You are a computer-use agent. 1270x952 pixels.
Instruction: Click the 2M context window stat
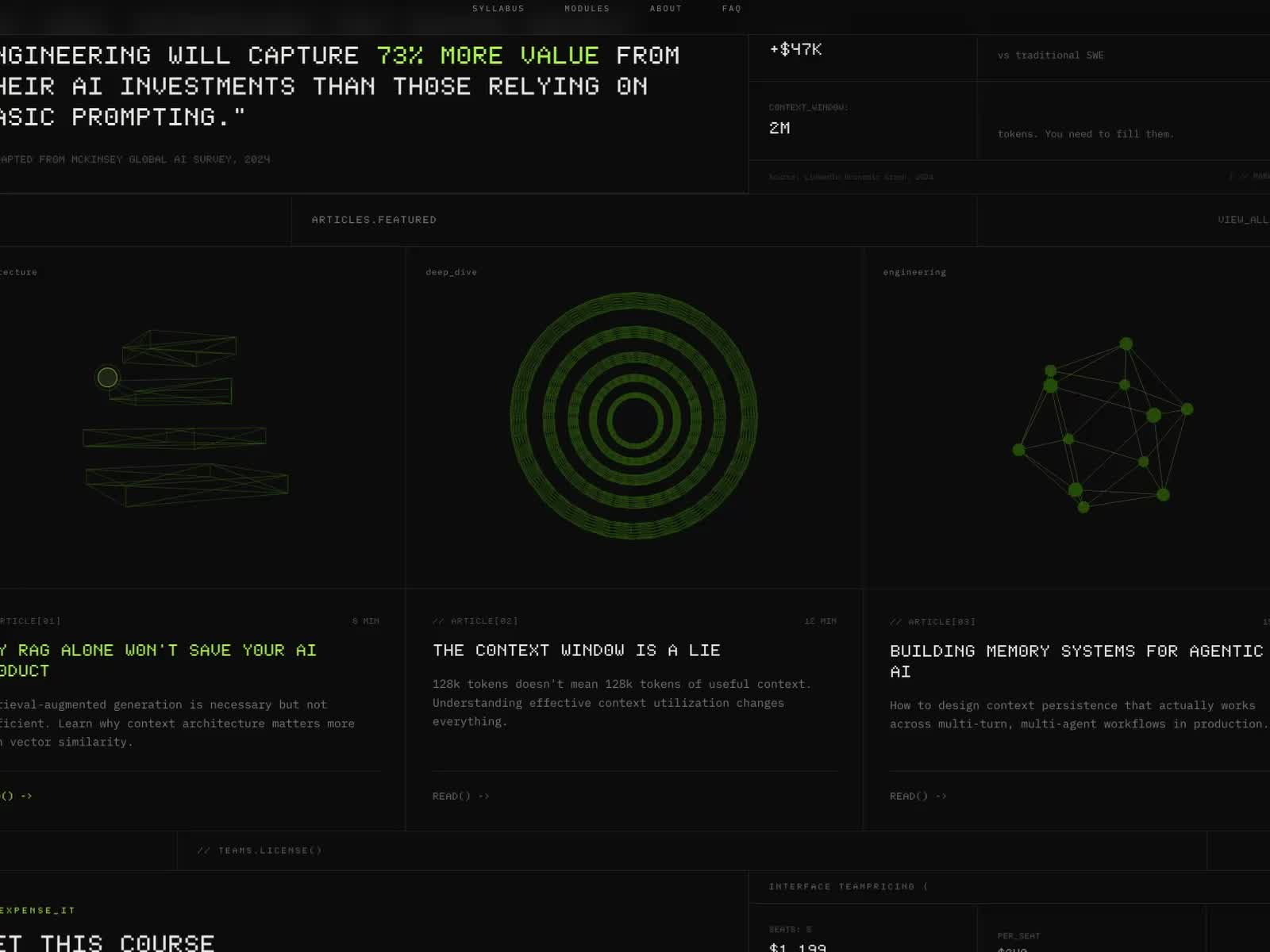tap(779, 128)
